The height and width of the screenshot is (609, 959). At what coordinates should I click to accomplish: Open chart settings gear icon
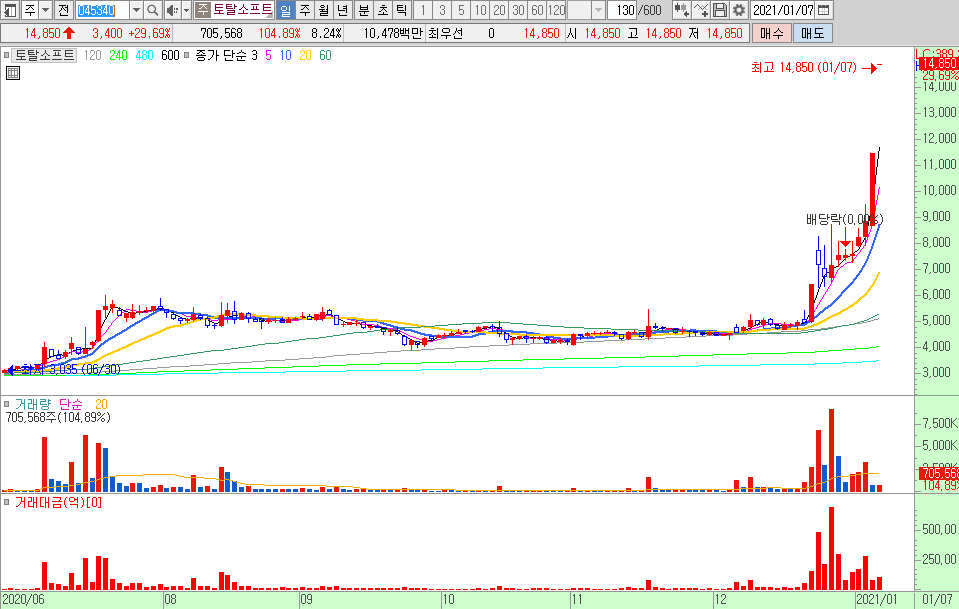(739, 10)
